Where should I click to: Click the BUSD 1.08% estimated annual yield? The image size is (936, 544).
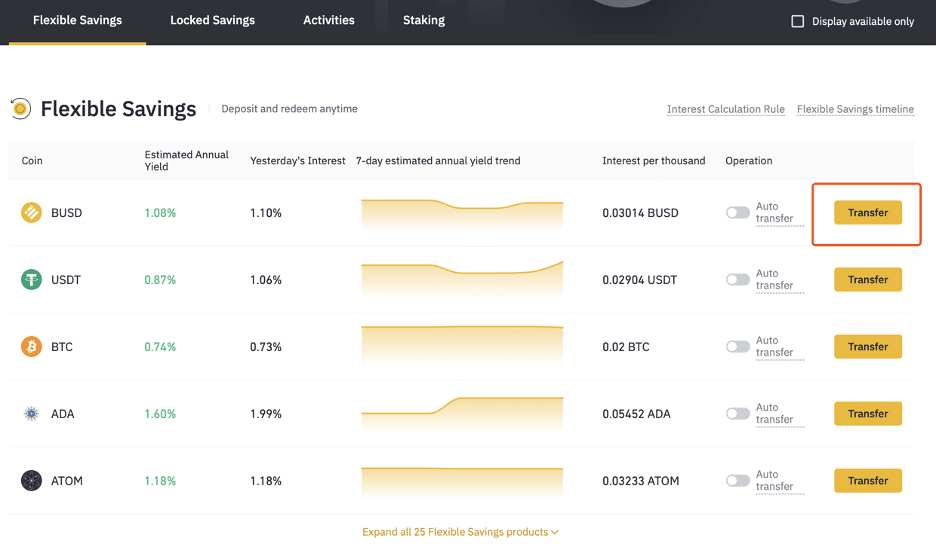pos(160,213)
